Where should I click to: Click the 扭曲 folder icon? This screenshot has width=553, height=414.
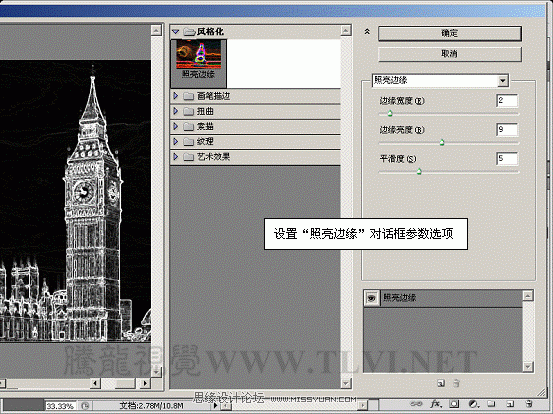189,111
